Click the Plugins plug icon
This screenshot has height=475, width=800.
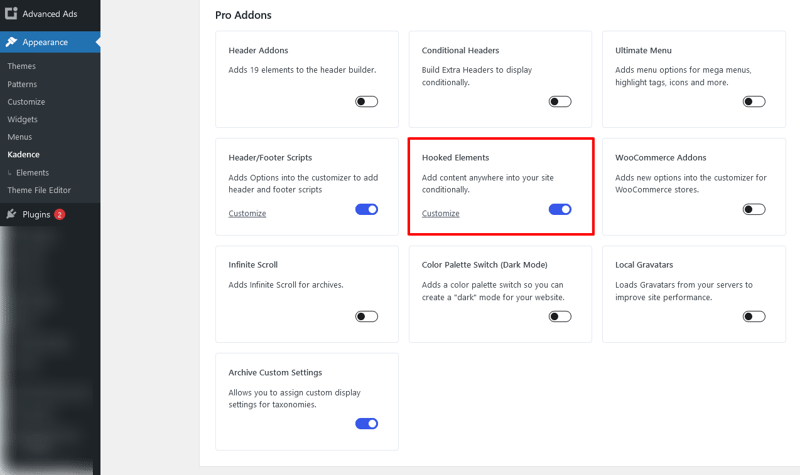11,214
